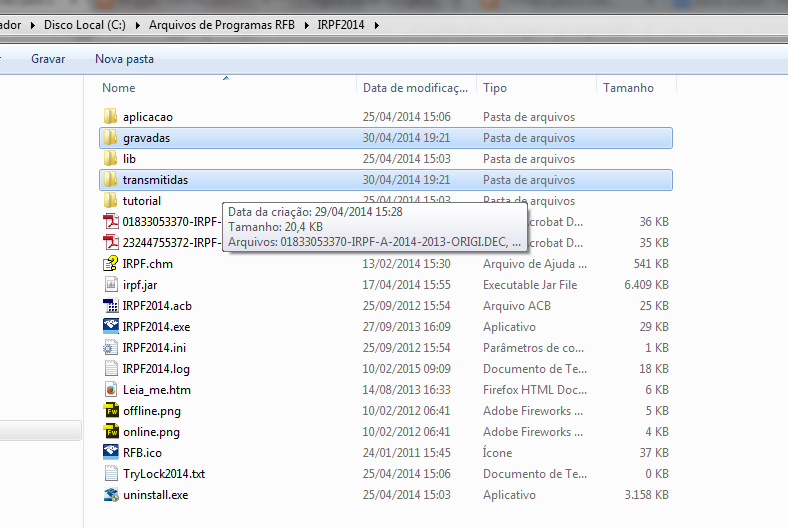Click the folder name tutorial

[142, 201]
